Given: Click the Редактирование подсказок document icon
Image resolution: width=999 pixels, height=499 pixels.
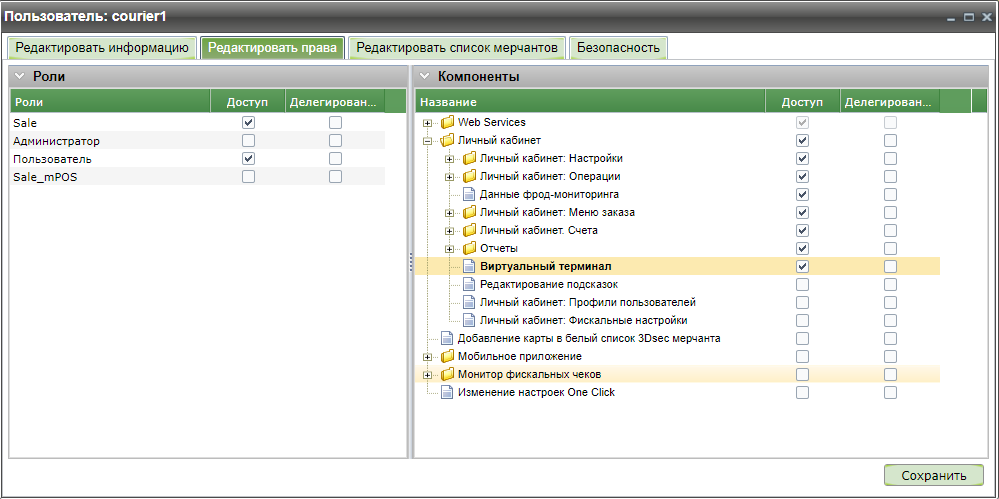Looking at the screenshot, I should click(x=469, y=284).
